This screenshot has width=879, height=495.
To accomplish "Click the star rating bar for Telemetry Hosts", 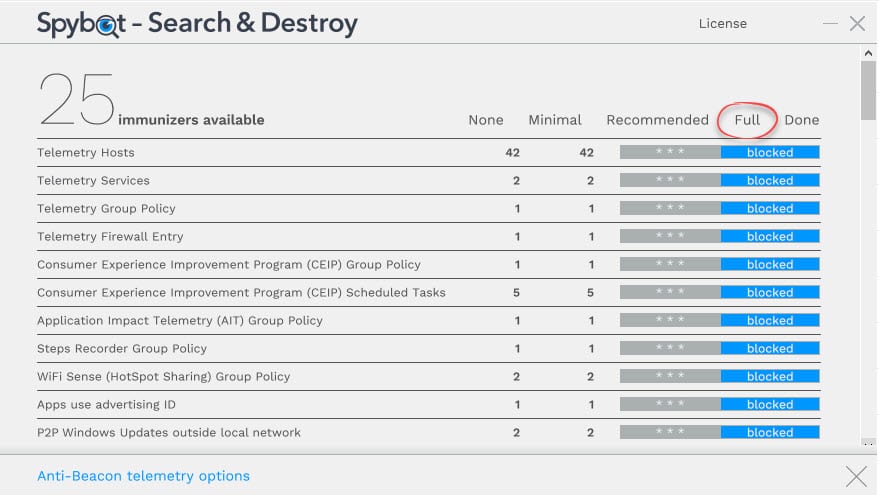I will pos(670,152).
